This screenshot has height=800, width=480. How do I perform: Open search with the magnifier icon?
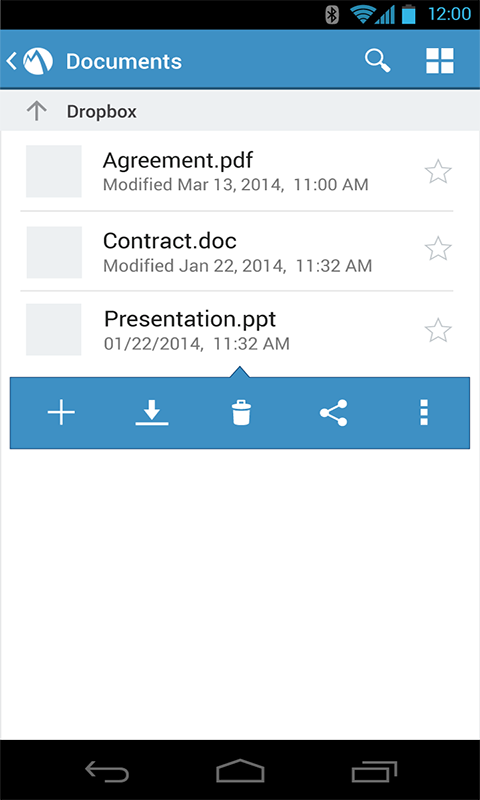coord(377,61)
